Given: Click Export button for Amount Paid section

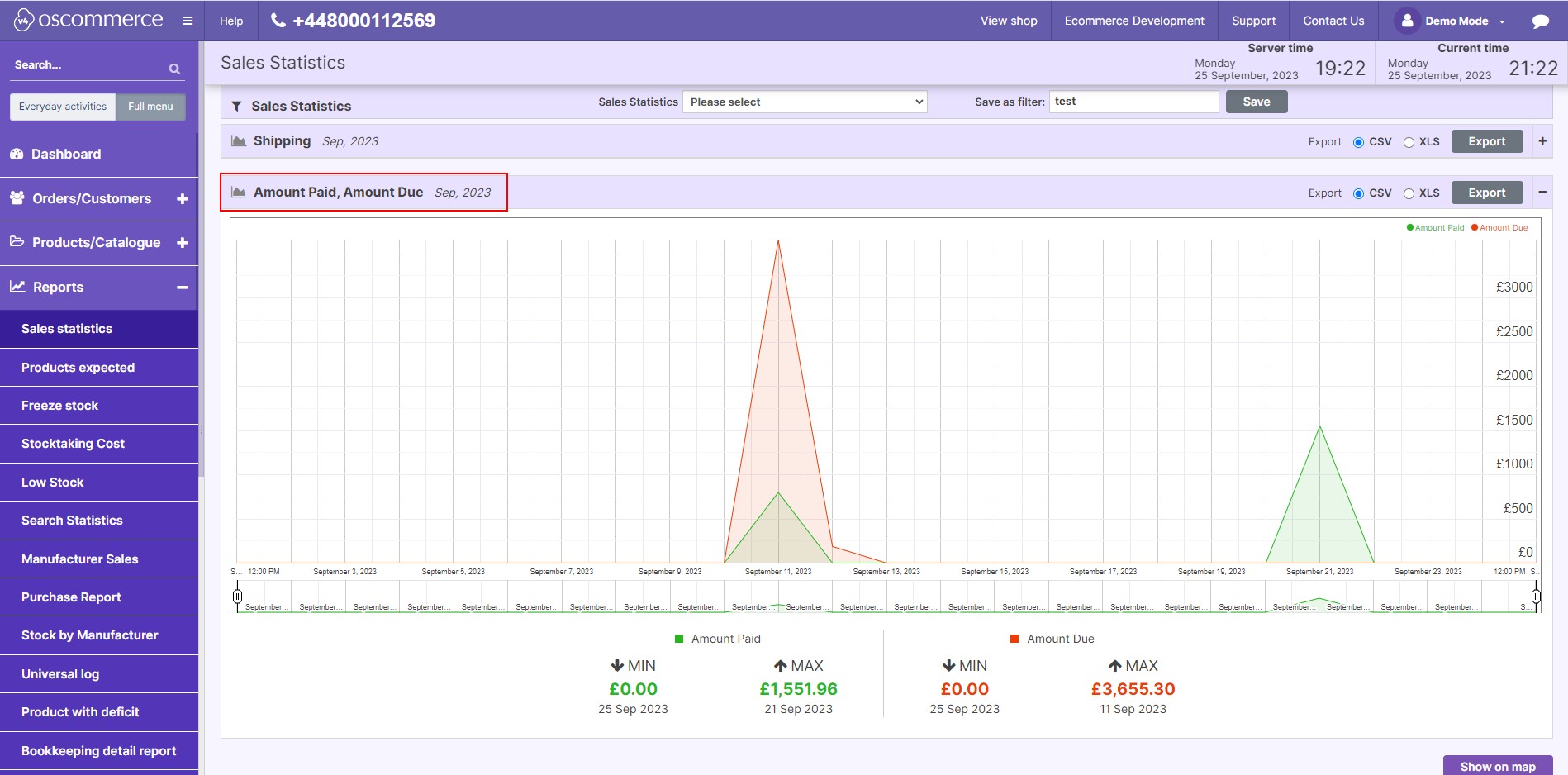Looking at the screenshot, I should pyautogui.click(x=1487, y=193).
